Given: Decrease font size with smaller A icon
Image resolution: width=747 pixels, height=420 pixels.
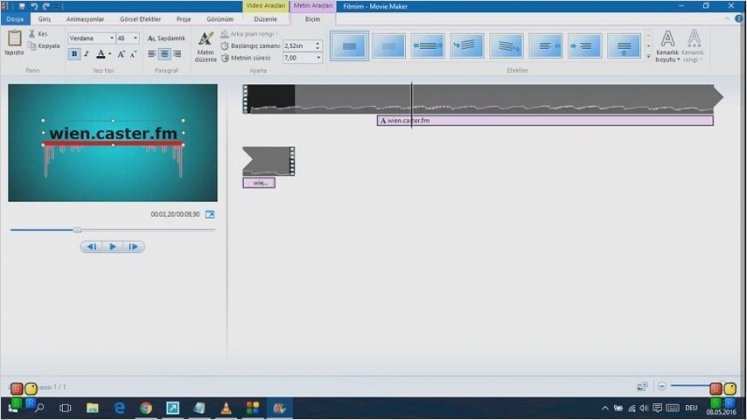Looking at the screenshot, I should click(133, 54).
